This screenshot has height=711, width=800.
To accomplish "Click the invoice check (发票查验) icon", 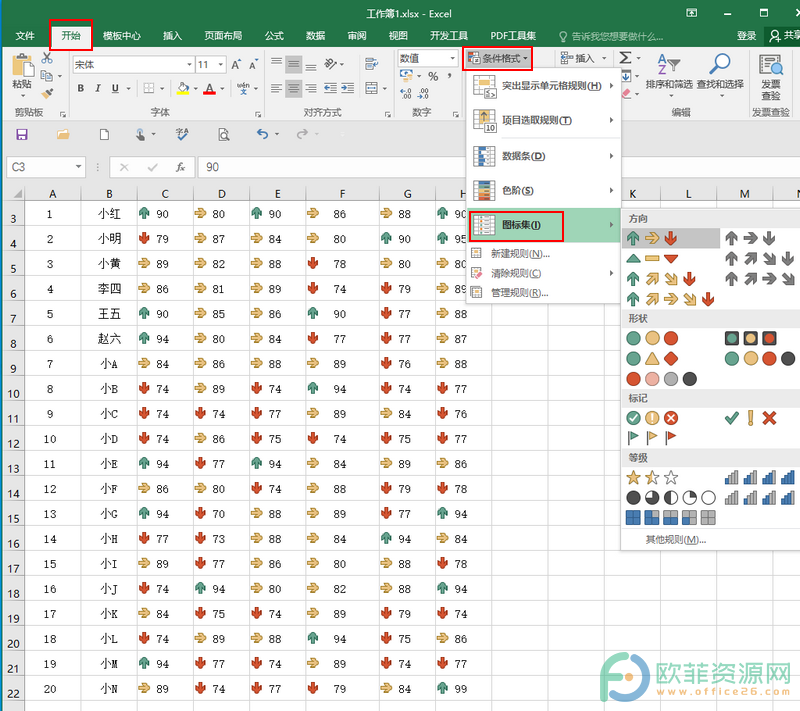I will pos(770,77).
